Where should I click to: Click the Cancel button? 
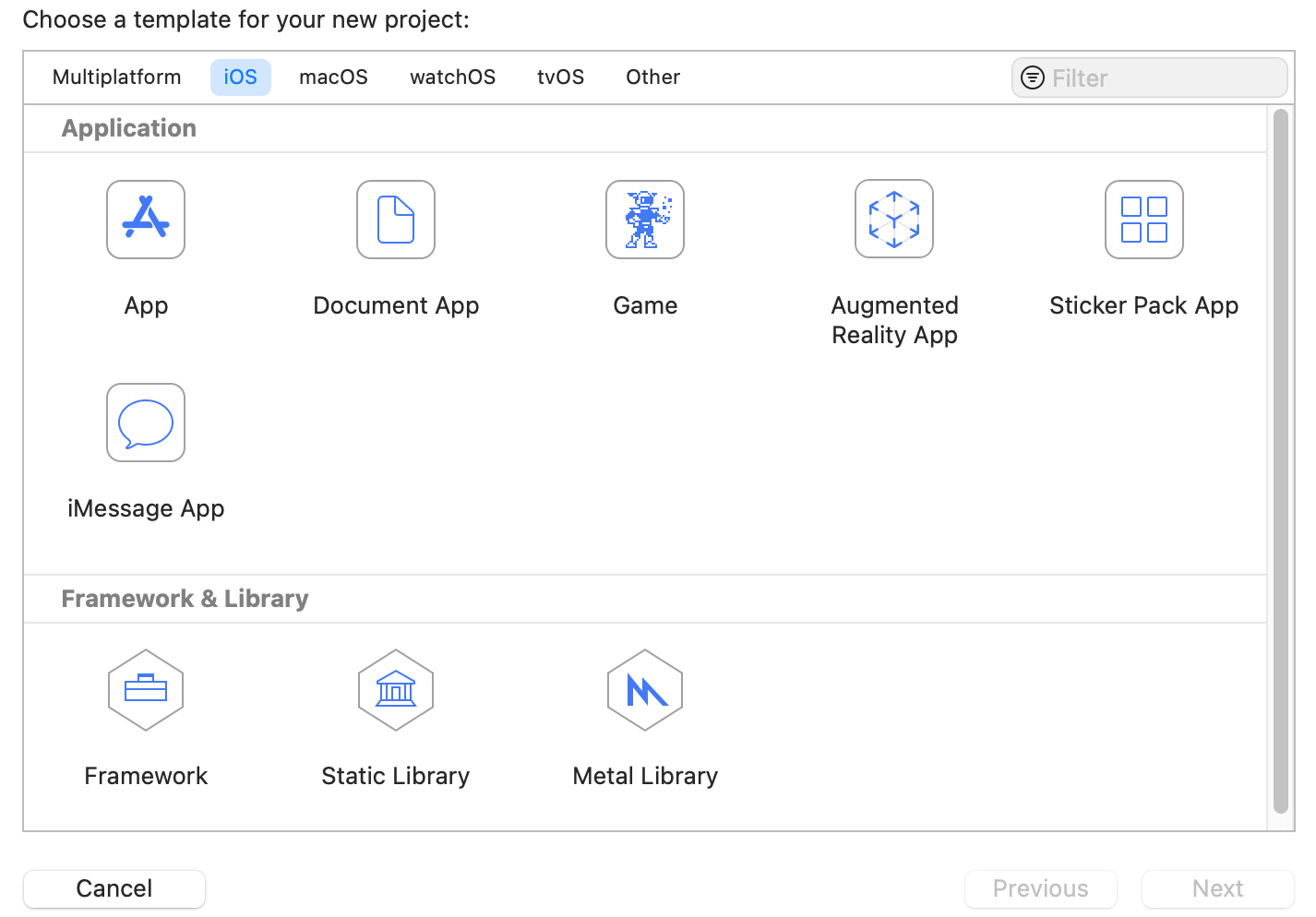114,889
